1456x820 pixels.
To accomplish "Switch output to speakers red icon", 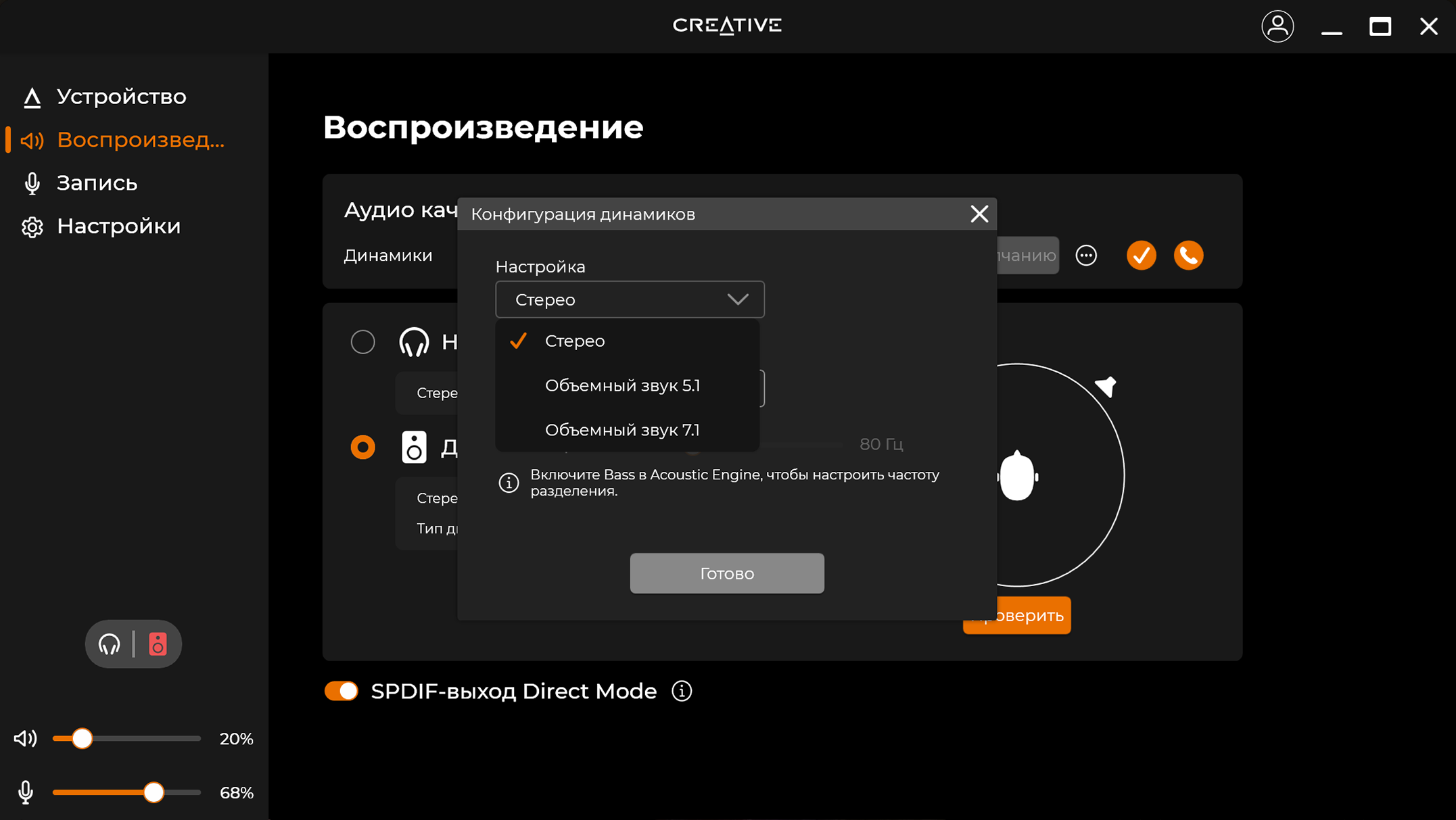I will 158,644.
